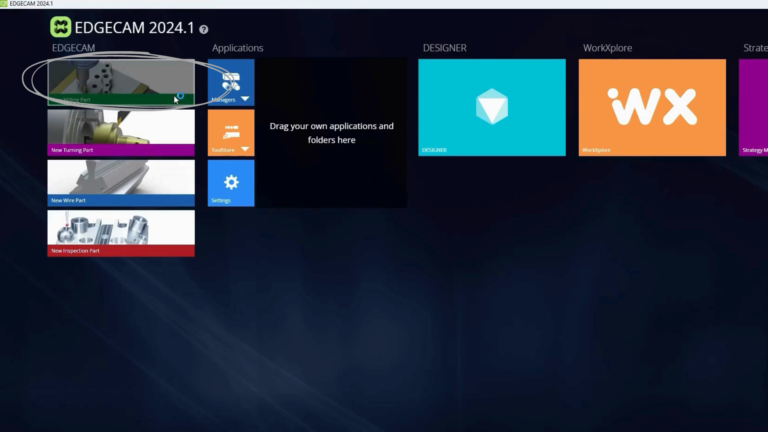Click the DESIGNER section heading

[444, 48]
